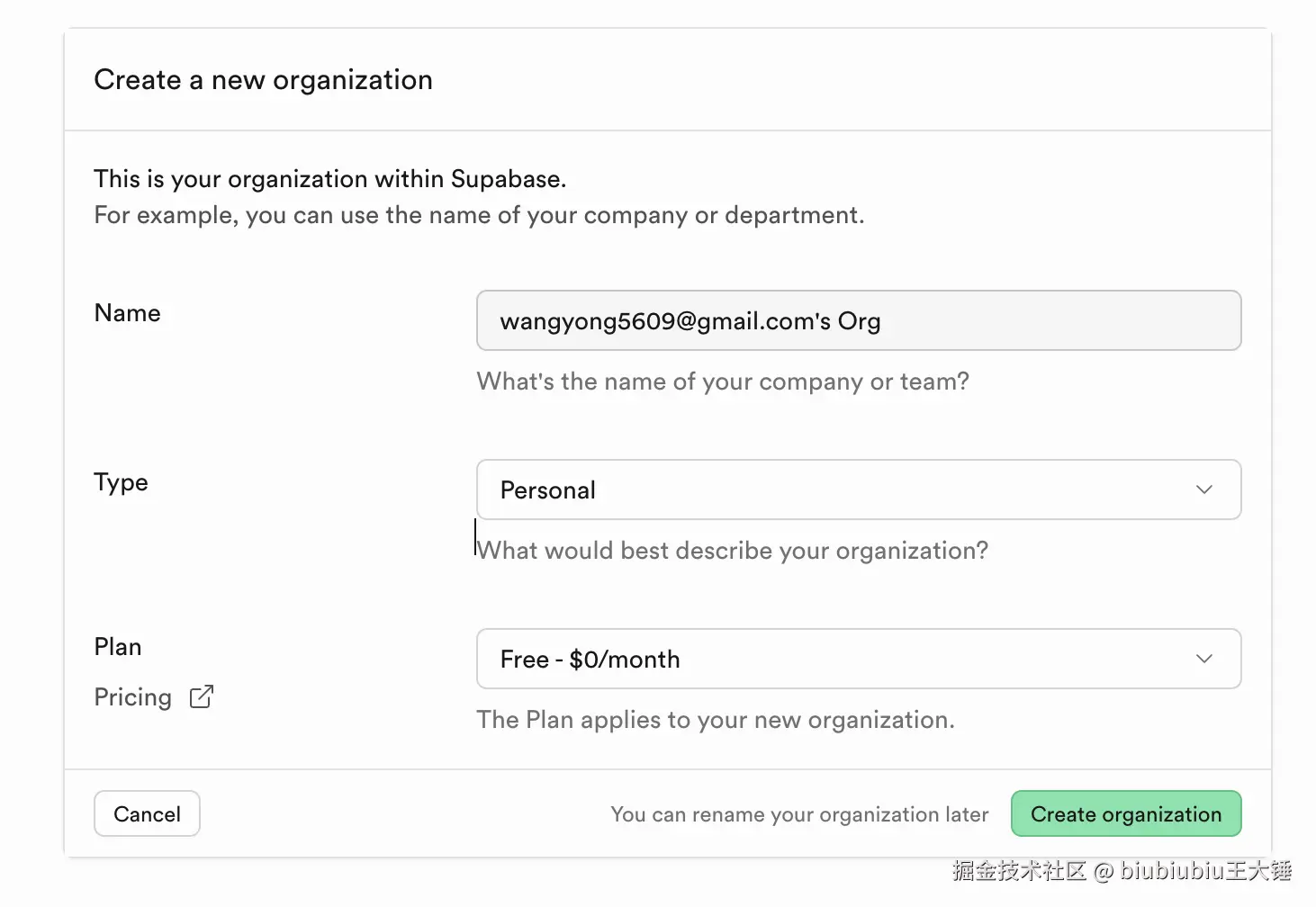Click the Name field label

128,313
